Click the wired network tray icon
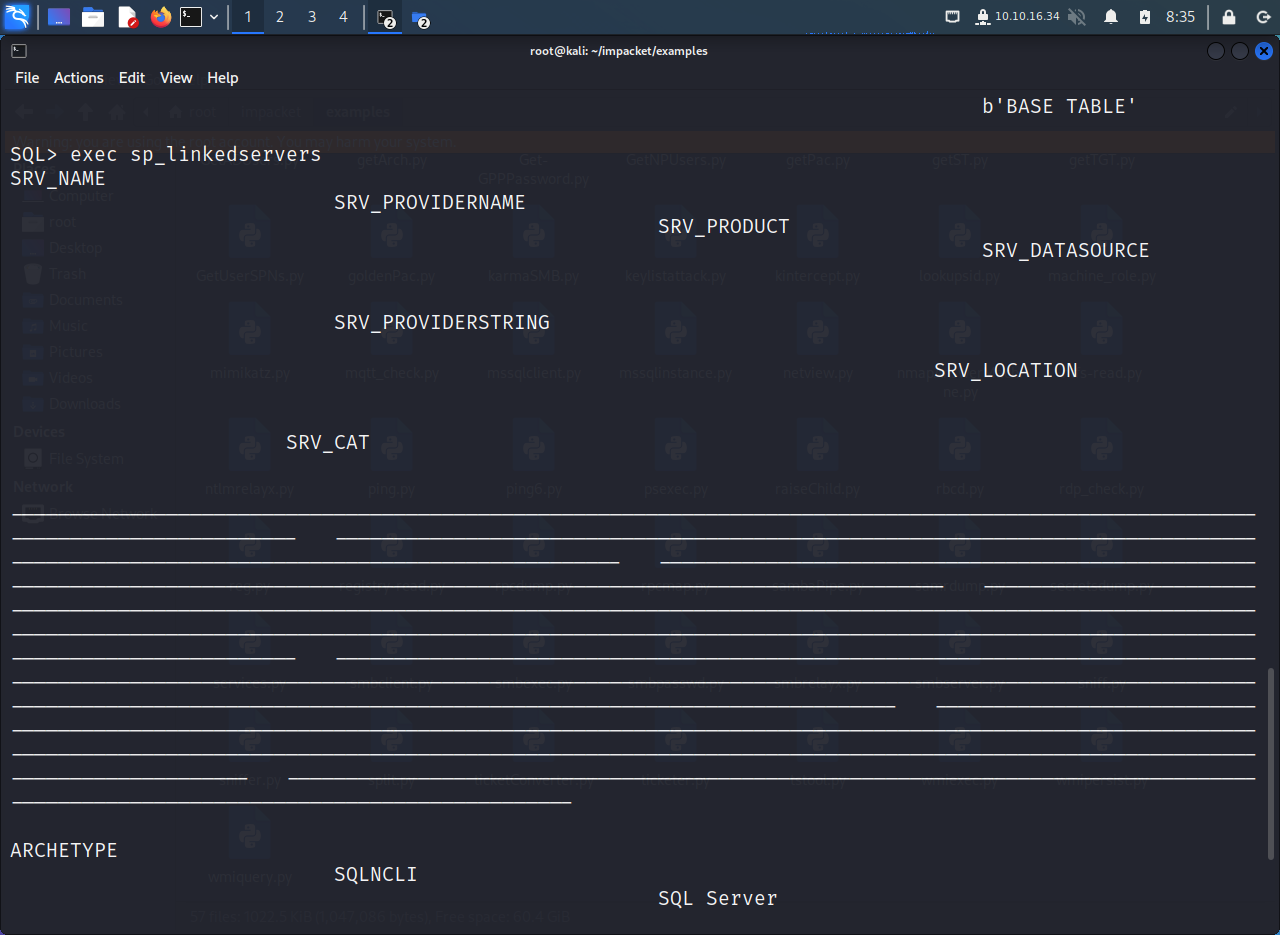Image resolution: width=1280 pixels, height=935 pixels. (x=953, y=17)
